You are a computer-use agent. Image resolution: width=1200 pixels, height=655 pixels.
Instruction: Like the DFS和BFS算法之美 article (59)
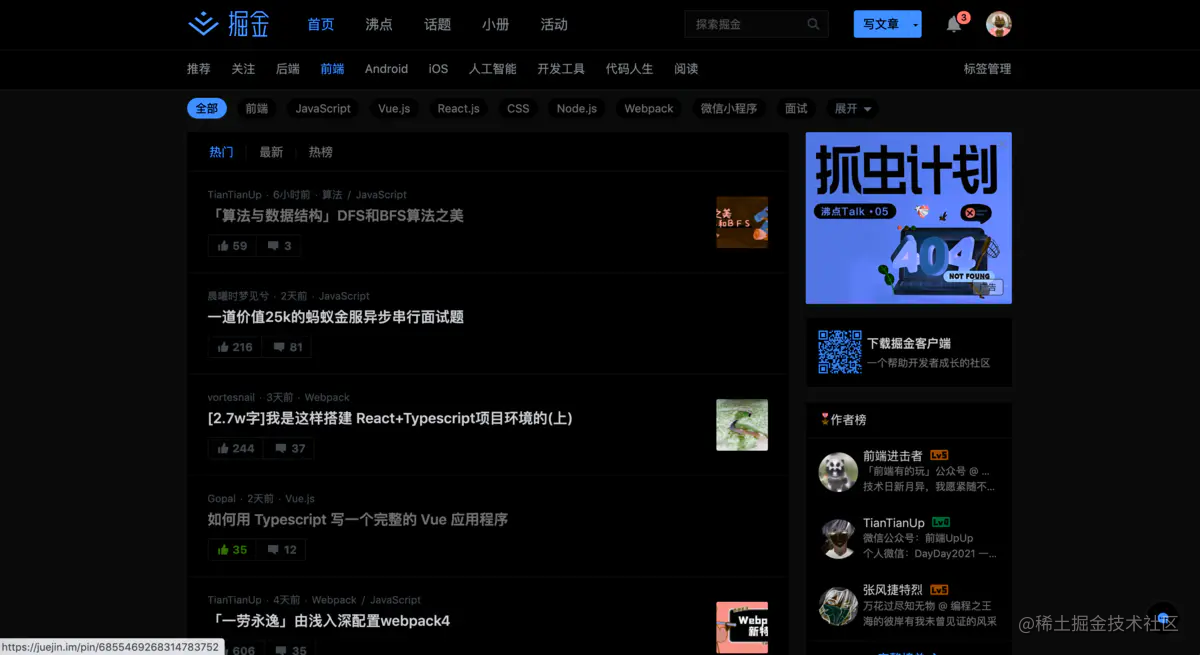[232, 246]
